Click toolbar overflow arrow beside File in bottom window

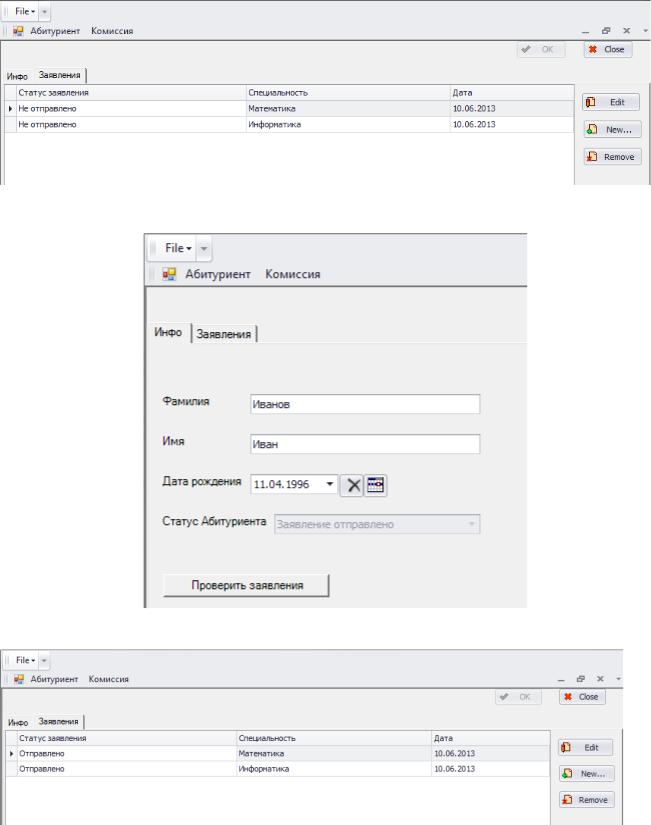pos(44,660)
